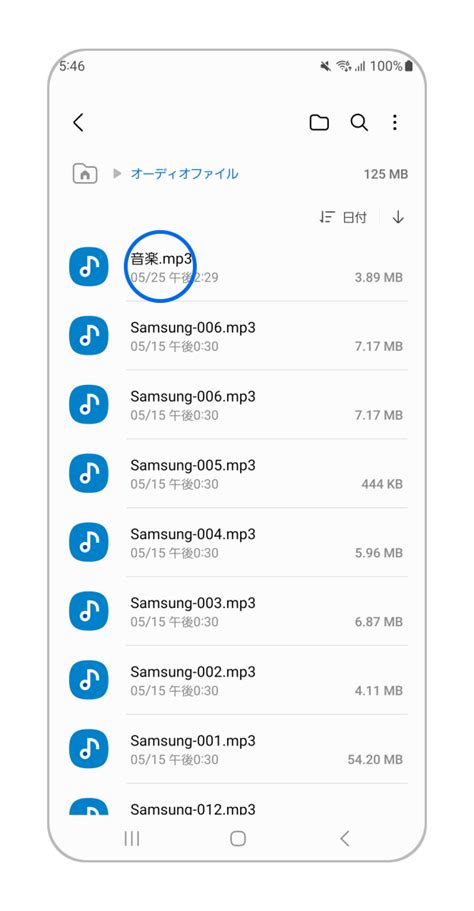This screenshot has width=474, height=911.
Task: Toggle the descending sort order arrow
Action: pos(398,217)
